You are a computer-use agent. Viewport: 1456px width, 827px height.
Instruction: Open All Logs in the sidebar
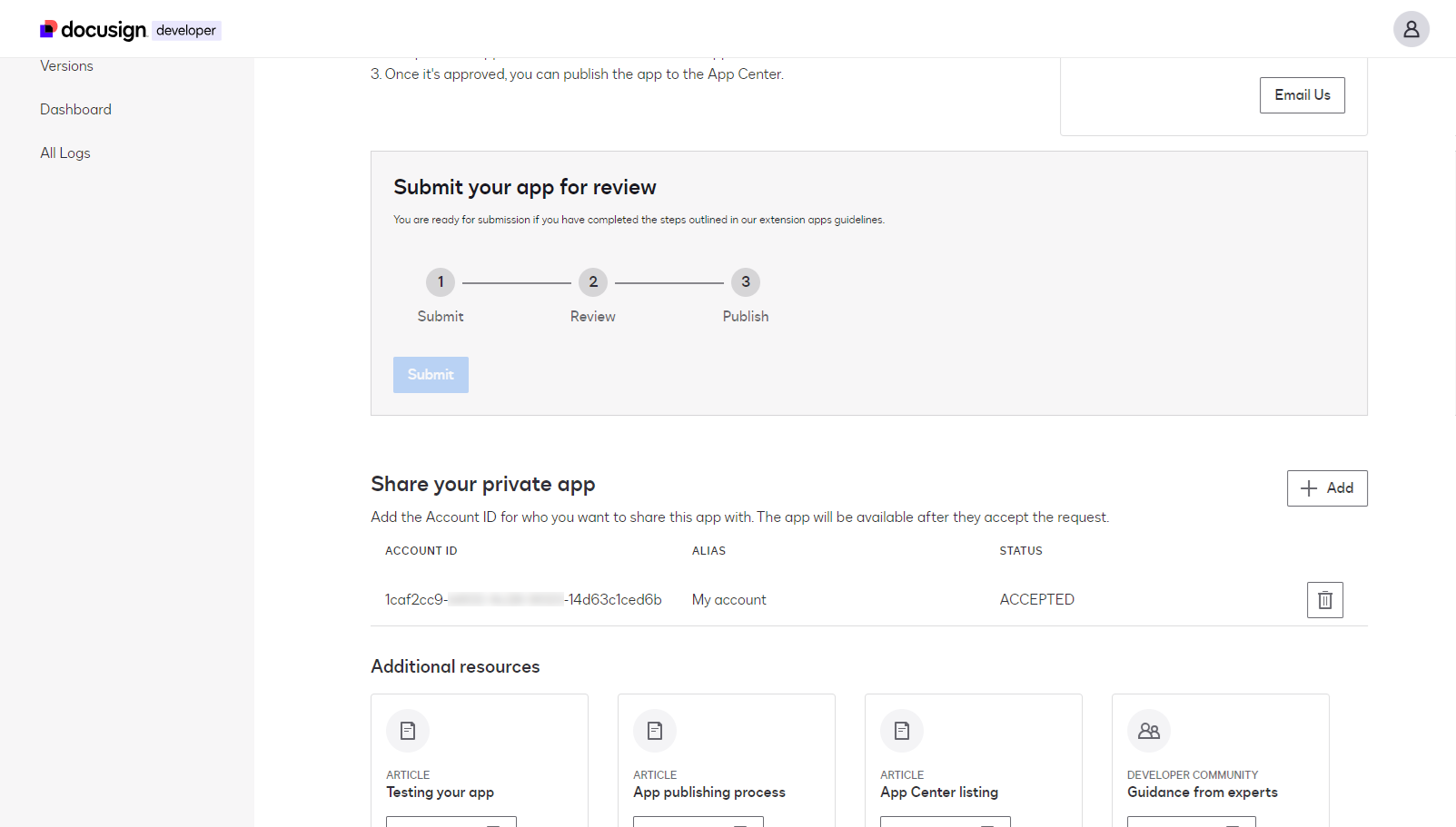(x=65, y=153)
